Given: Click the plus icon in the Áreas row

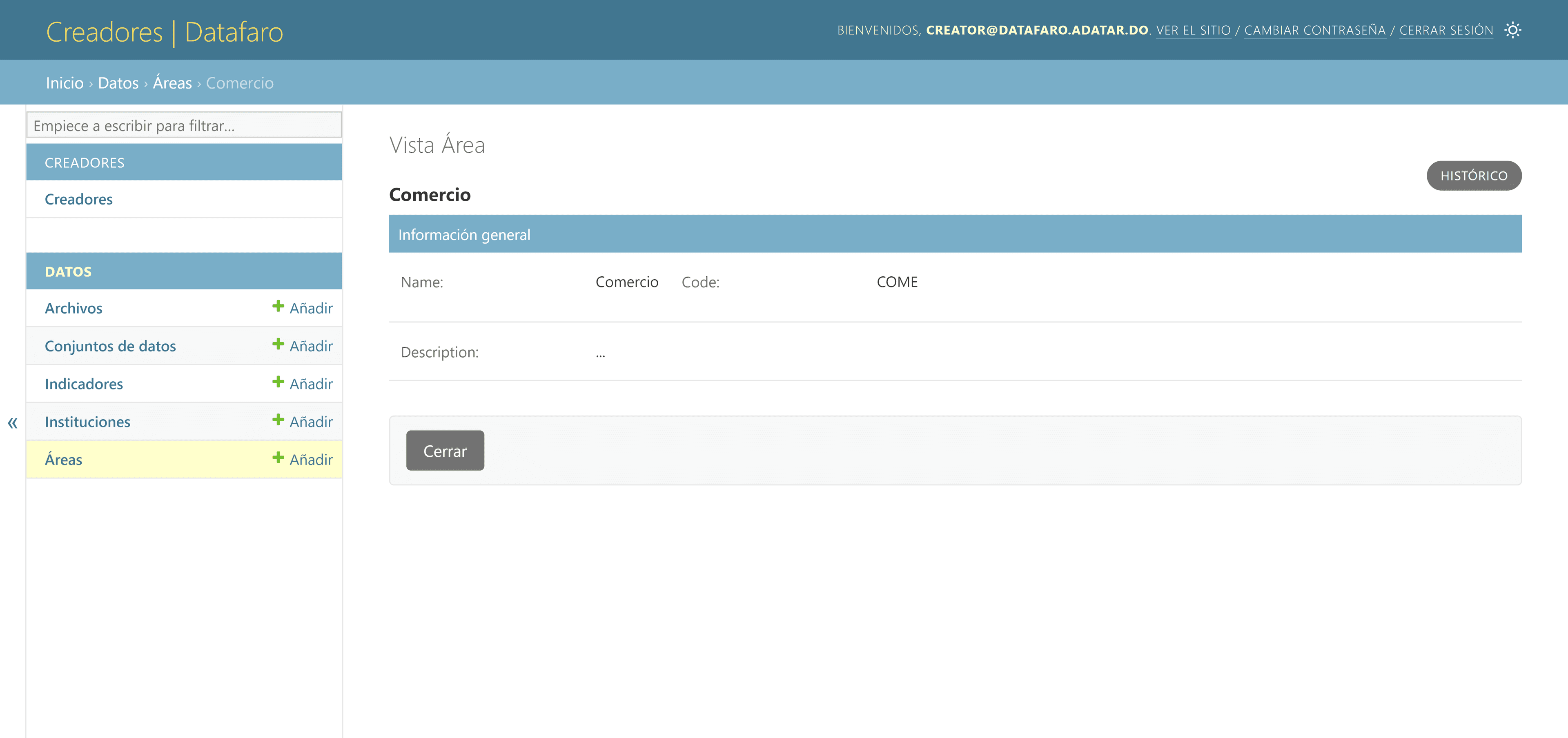Looking at the screenshot, I should tap(278, 458).
